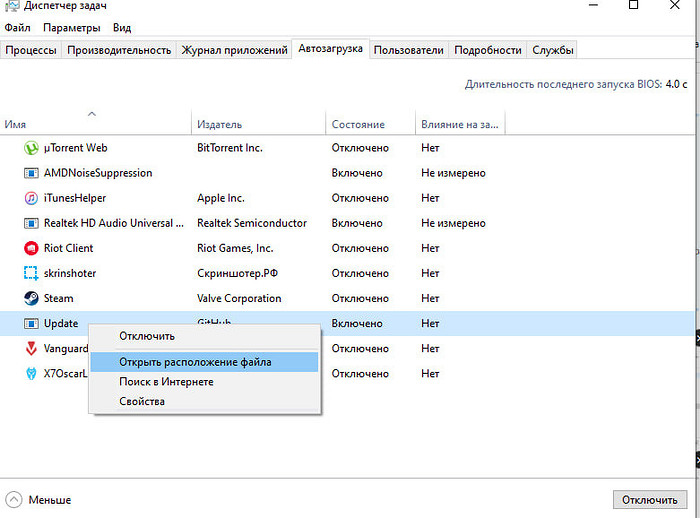Click the Realtek HD Audio icon

[31, 223]
